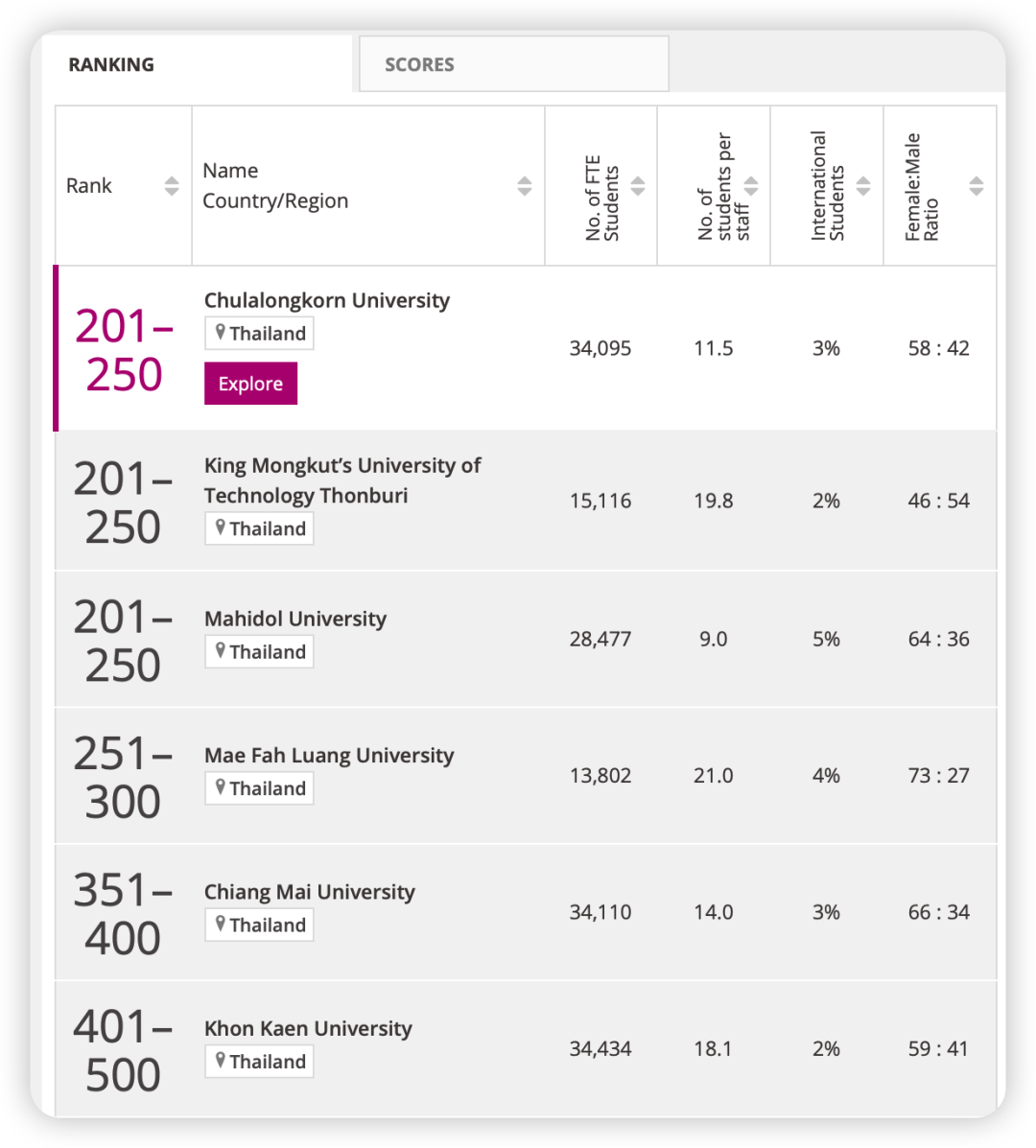Select the RANKING tab
The width and height of the screenshot is (1036, 1148).
click(x=111, y=64)
